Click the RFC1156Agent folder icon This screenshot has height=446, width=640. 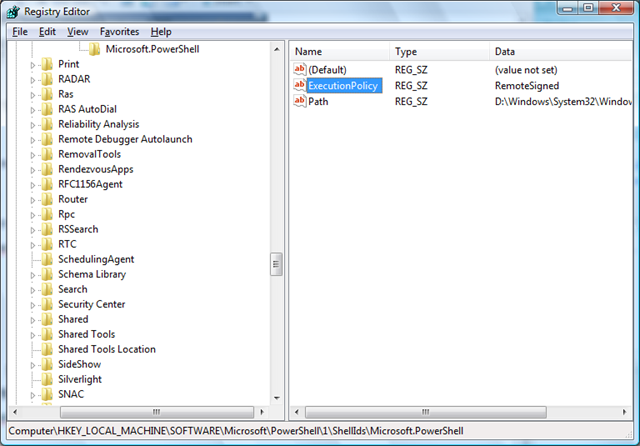click(47, 184)
